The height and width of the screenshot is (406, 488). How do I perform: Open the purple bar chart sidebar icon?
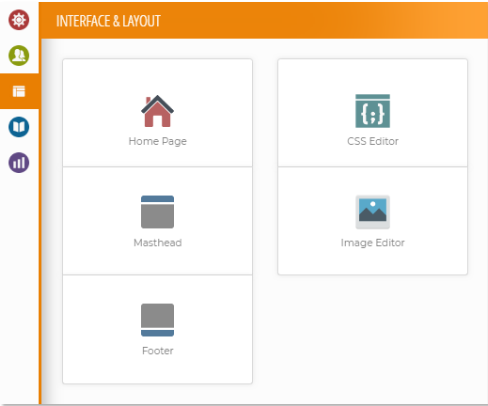tap(19, 163)
